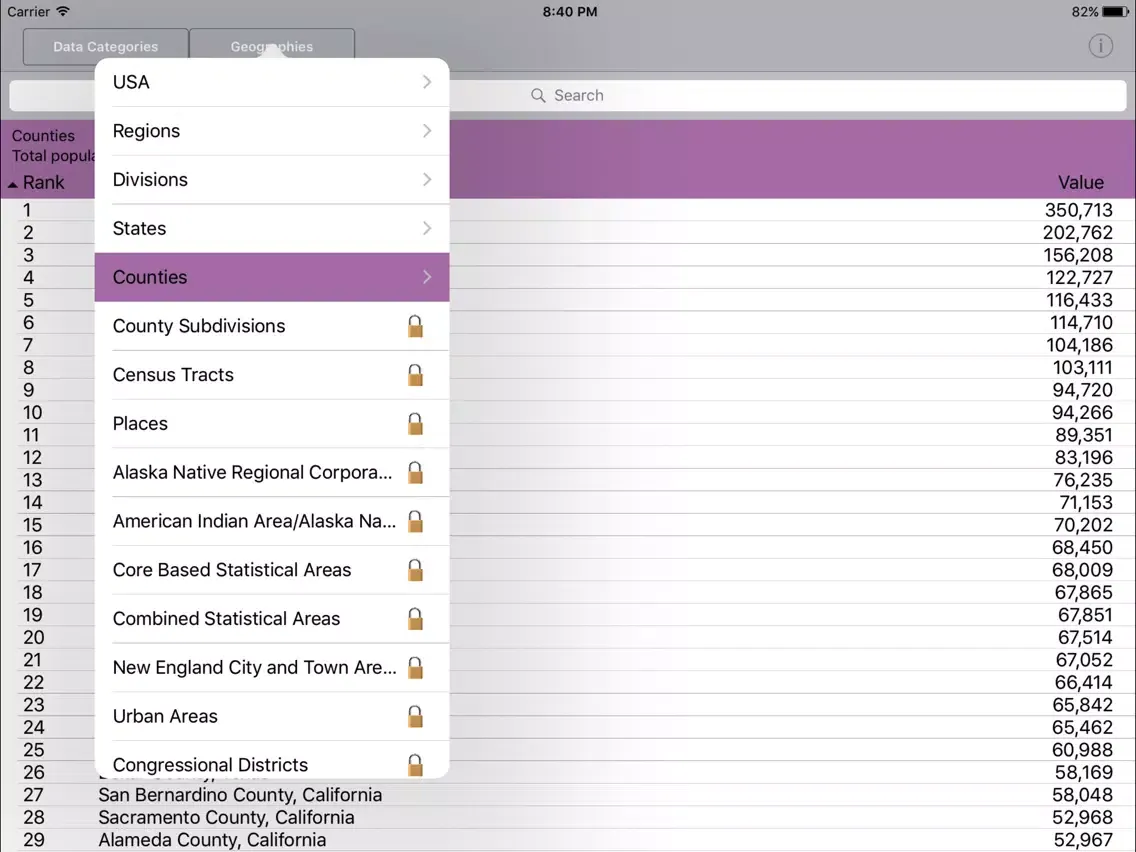Tap the lock icon beside Census Tracts

click(x=415, y=375)
